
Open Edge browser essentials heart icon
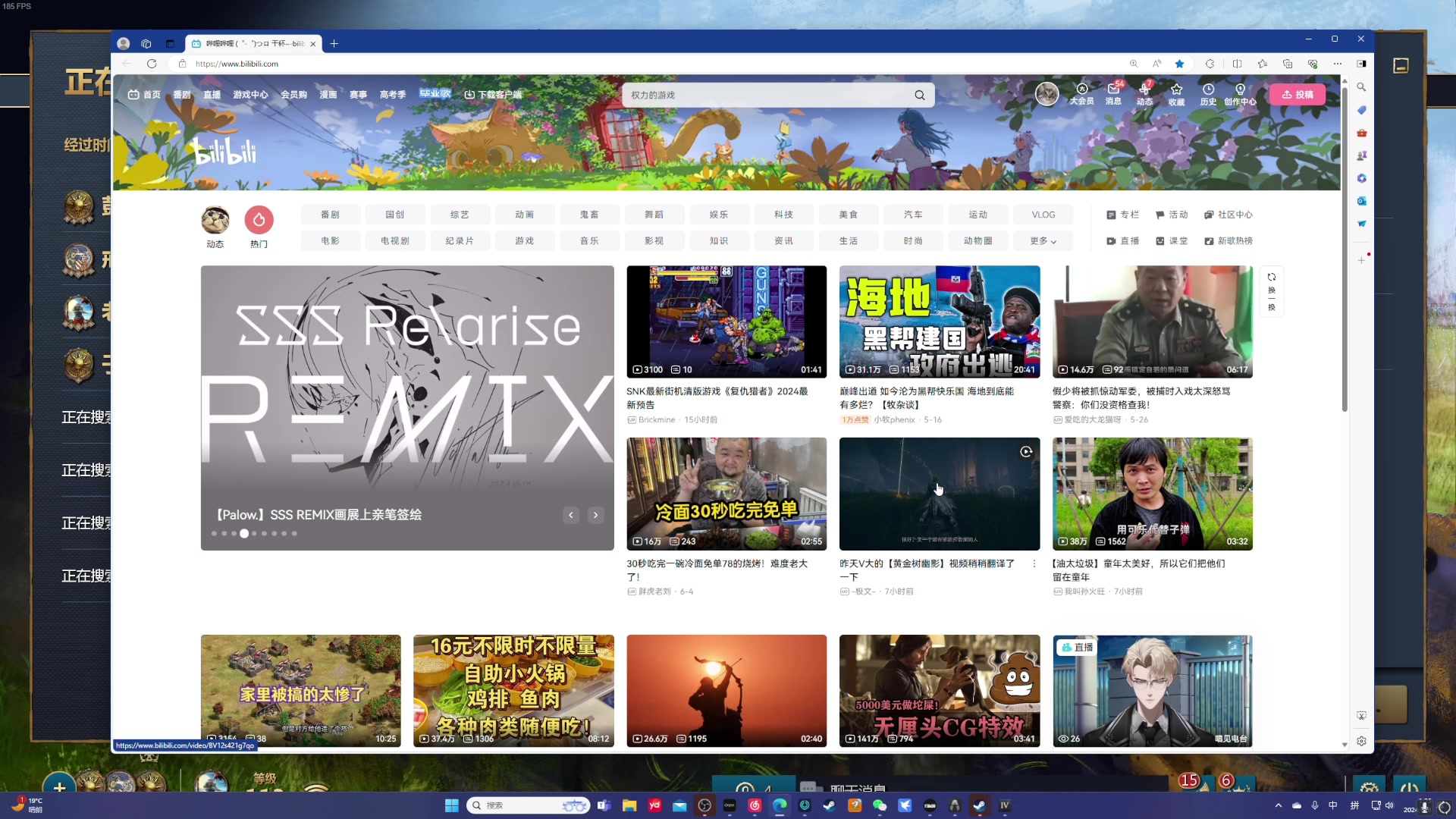(1313, 64)
